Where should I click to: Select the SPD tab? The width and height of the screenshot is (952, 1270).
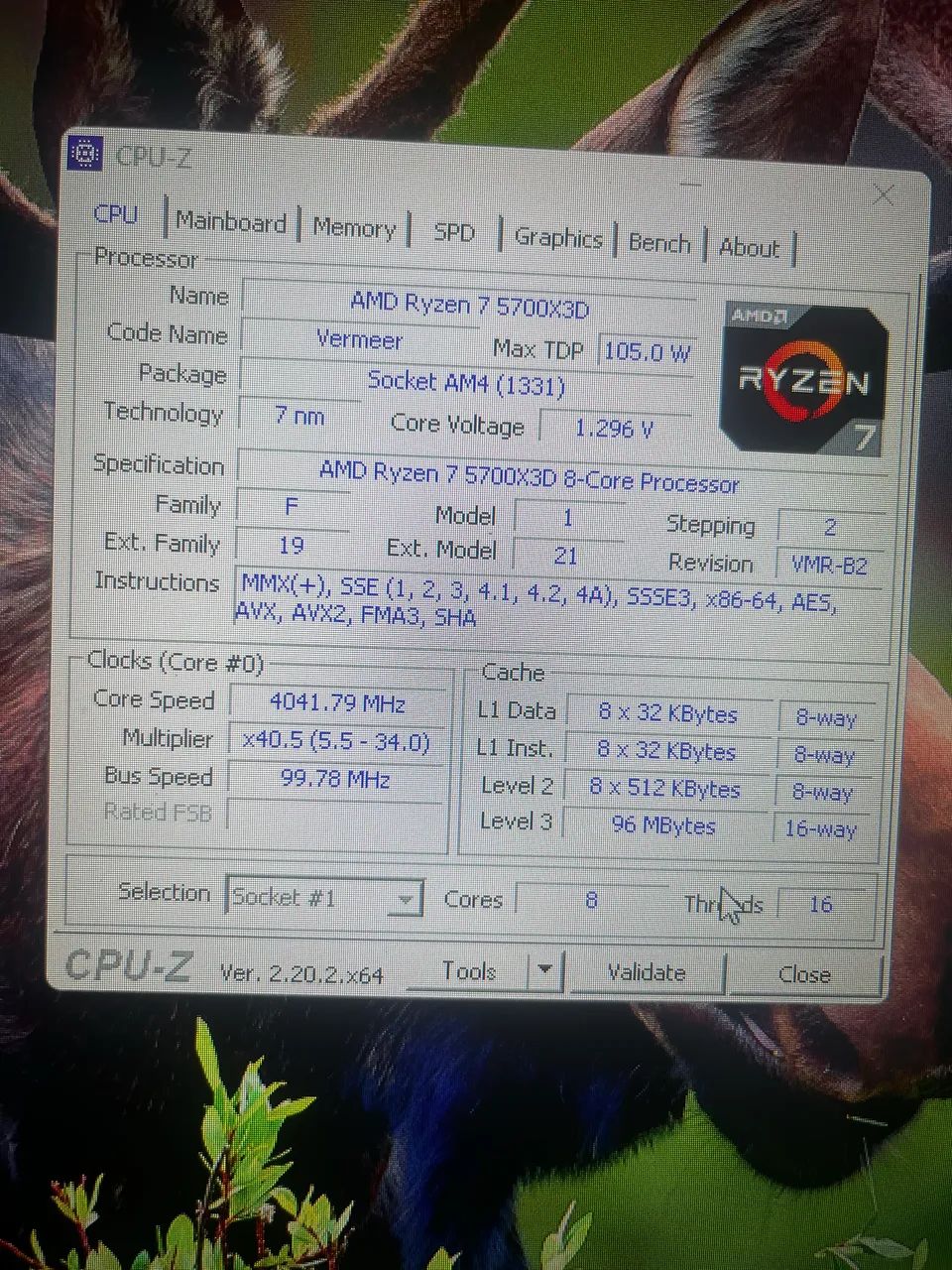pos(454,232)
